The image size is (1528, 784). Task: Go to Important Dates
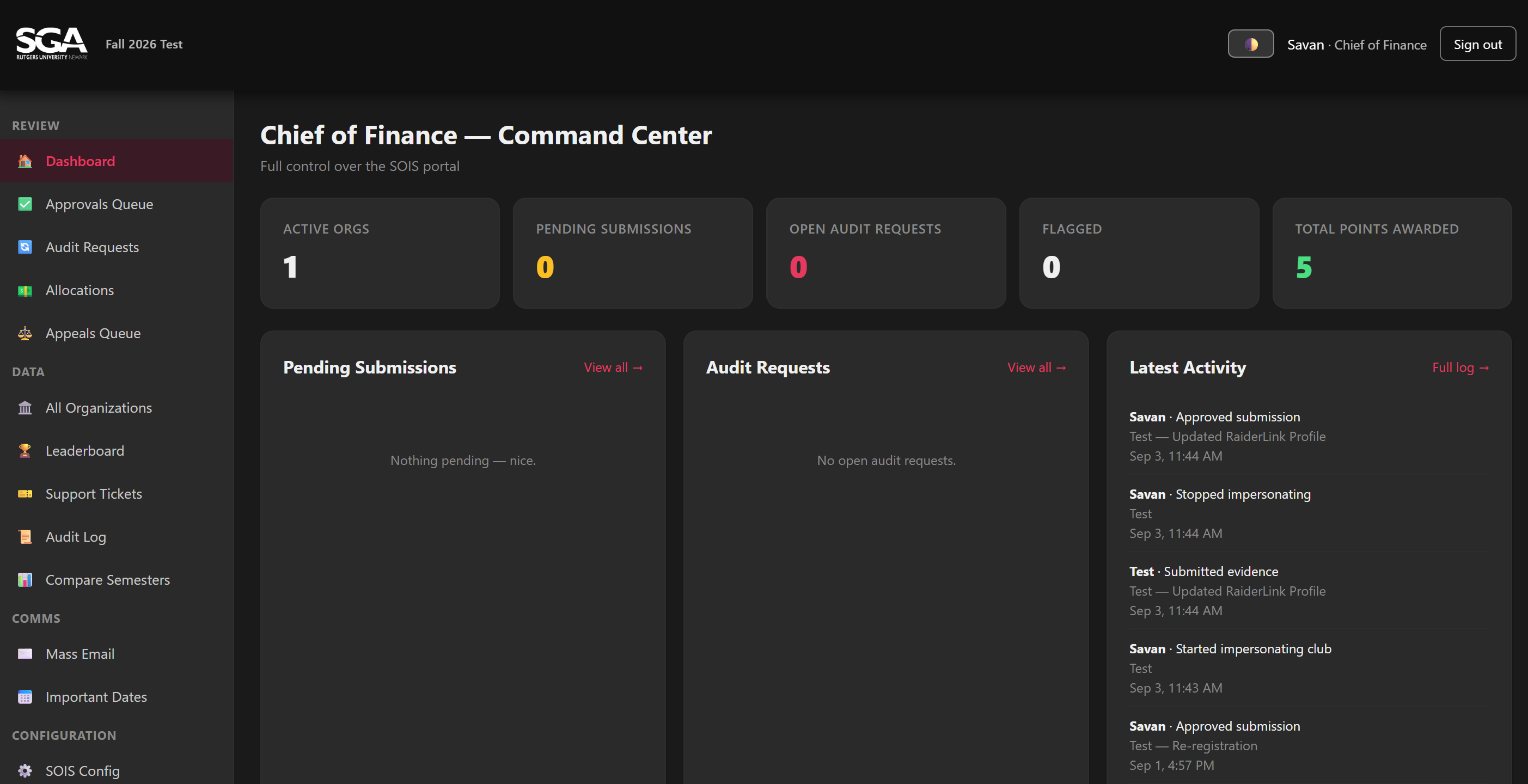117,697
